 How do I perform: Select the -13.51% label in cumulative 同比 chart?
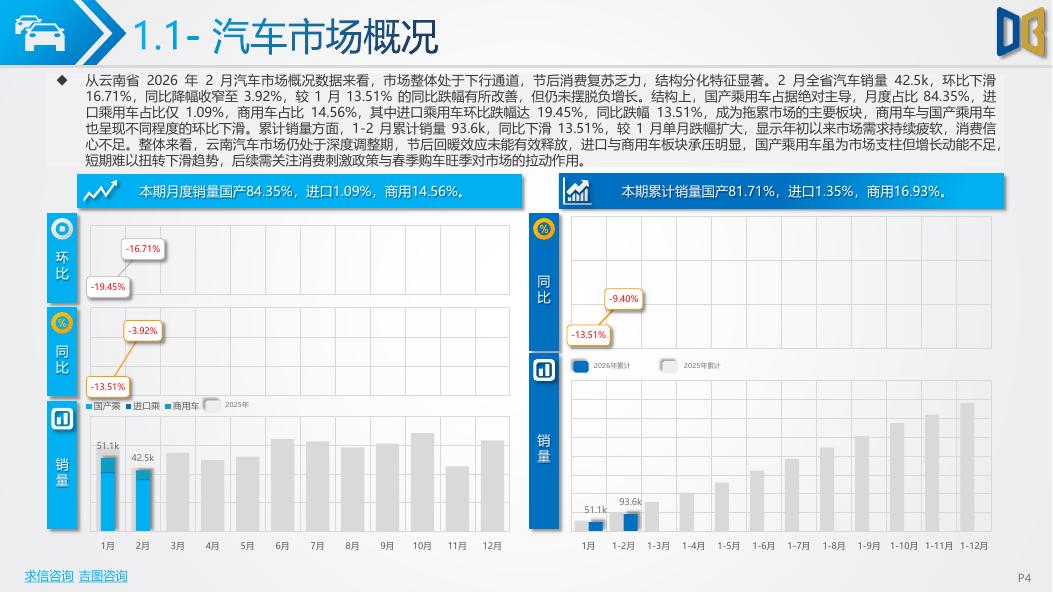pyautogui.click(x=588, y=334)
